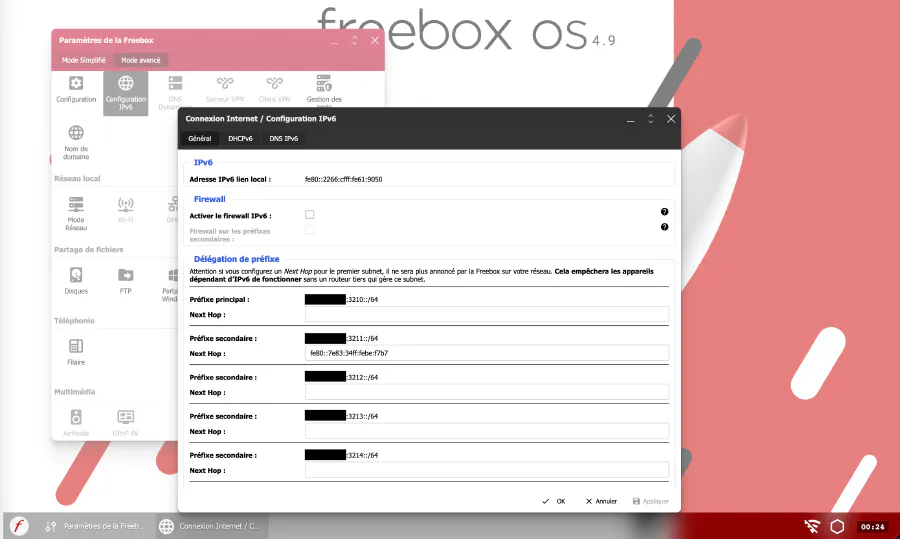Image resolution: width=900 pixels, height=539 pixels.
Task: Click the Freebox start menu logo
Action: click(x=19, y=526)
